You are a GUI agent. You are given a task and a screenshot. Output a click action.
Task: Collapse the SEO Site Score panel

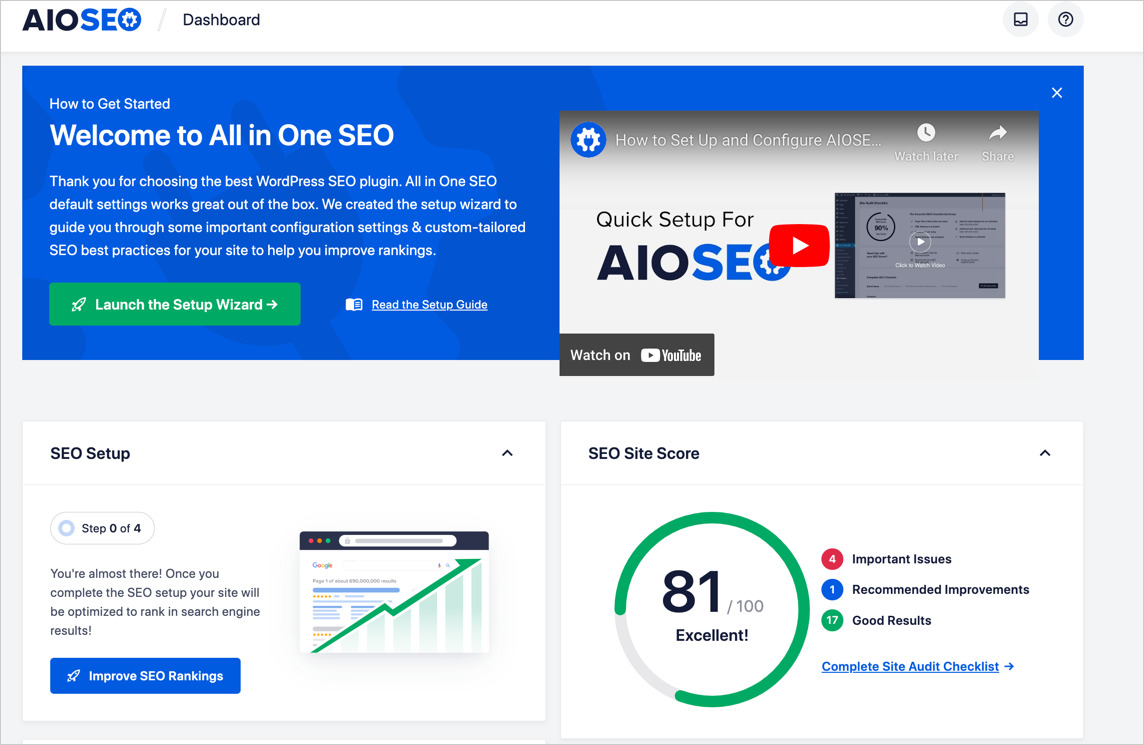point(1045,452)
